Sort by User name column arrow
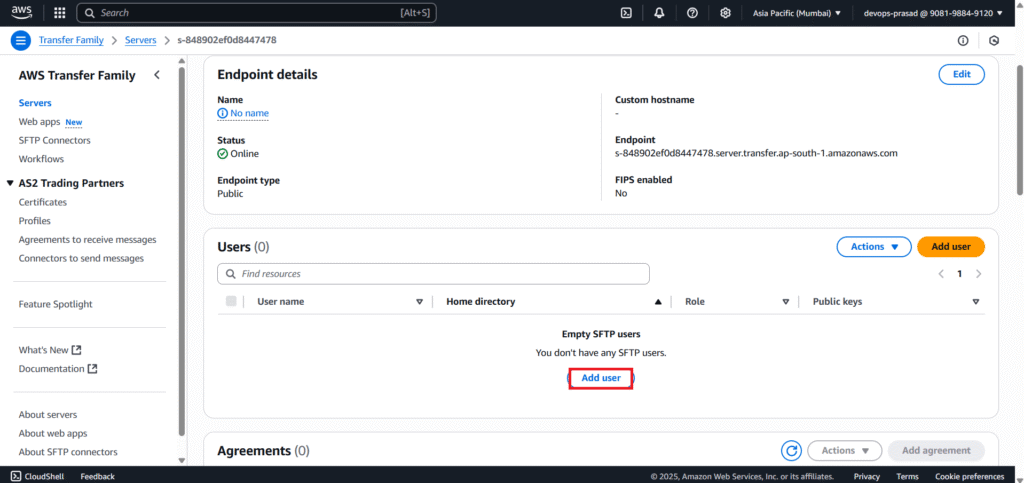 [x=419, y=302]
